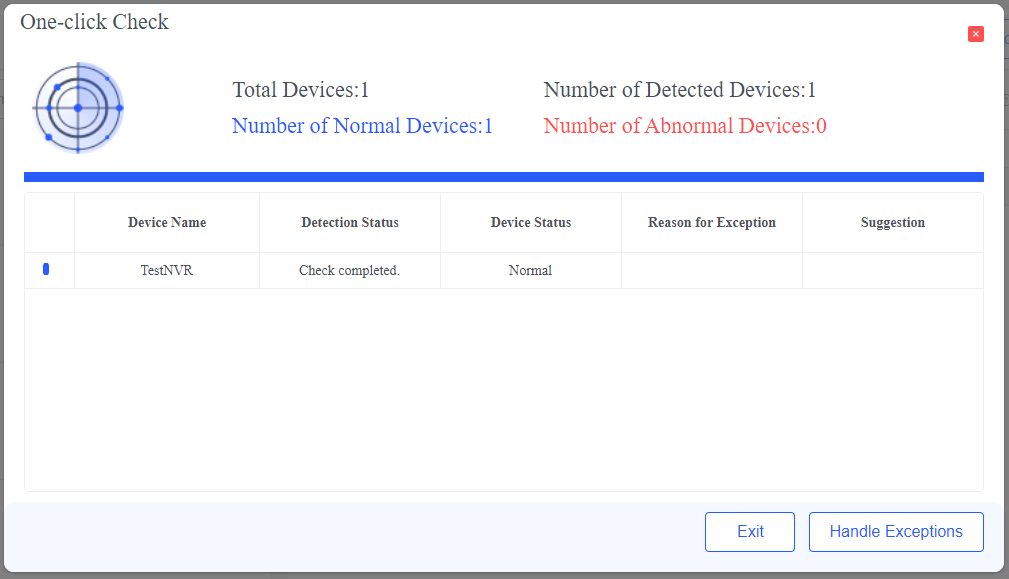The height and width of the screenshot is (579, 1009).
Task: Click the blue detection progress bar
Action: (504, 177)
